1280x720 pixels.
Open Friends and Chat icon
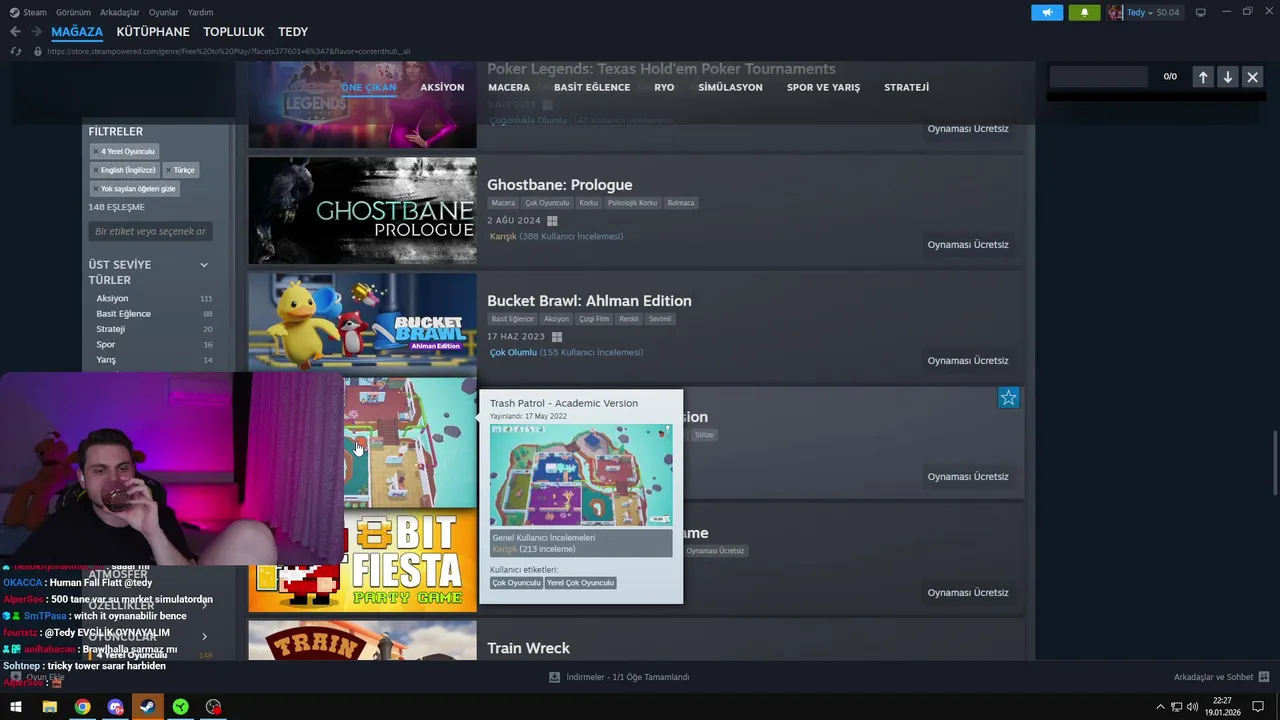pos(1264,677)
